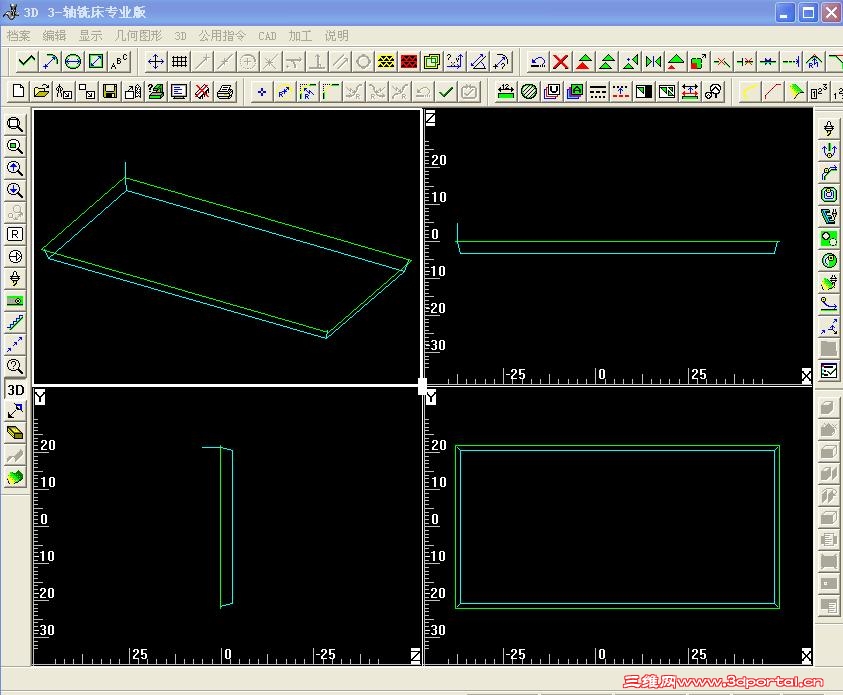Viewport: 843px width, 695px height.
Task: Click the printer icon
Action: tap(225, 91)
